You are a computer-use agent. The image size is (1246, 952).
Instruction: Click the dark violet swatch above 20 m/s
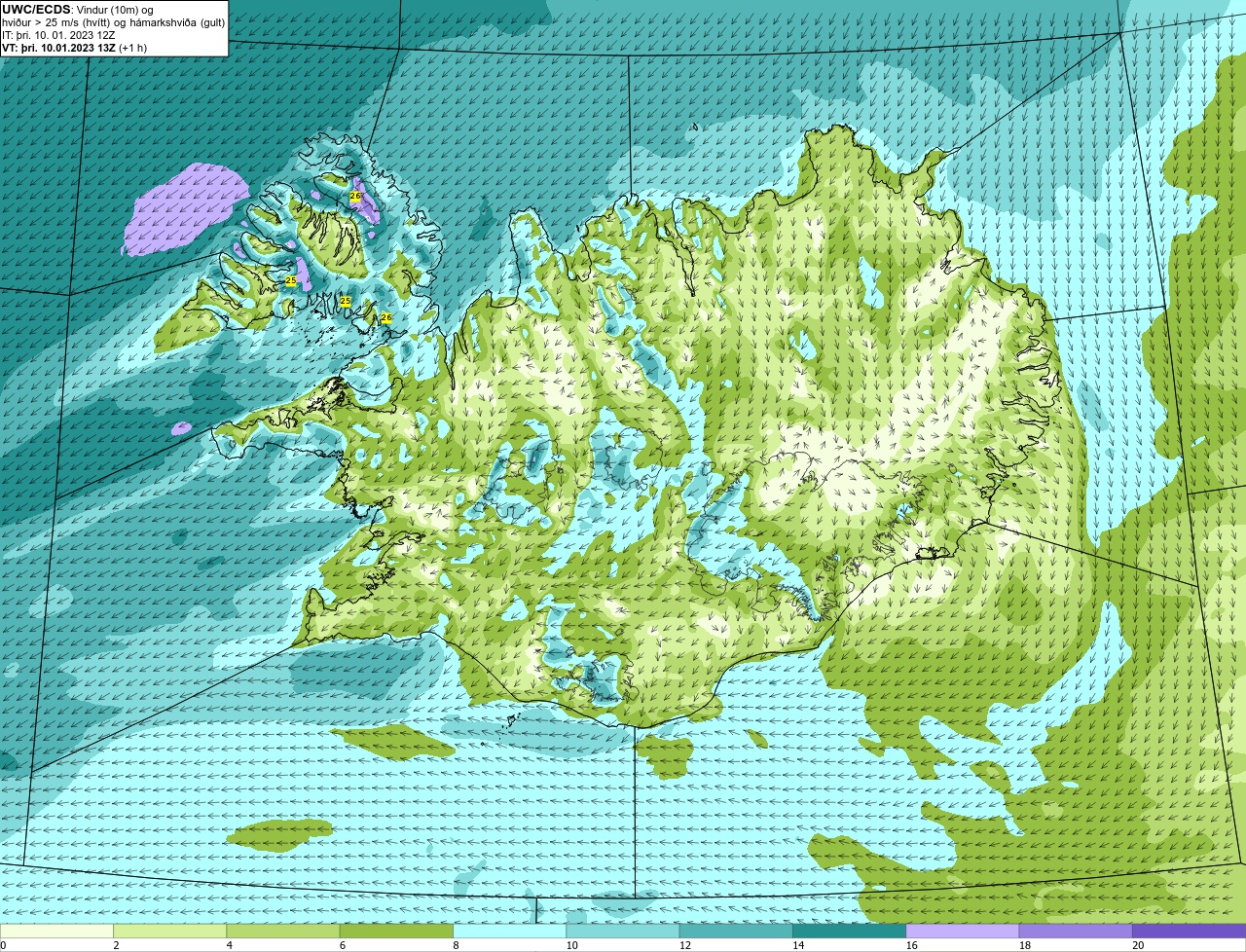pyautogui.click(x=1189, y=931)
